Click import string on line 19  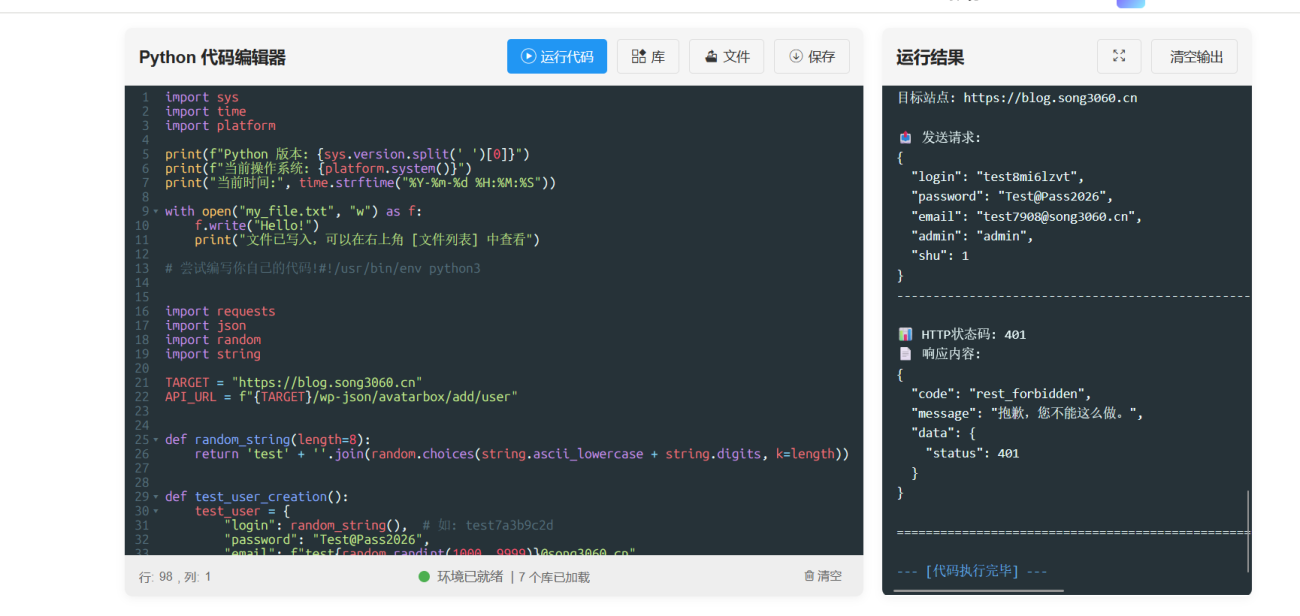[213, 354]
